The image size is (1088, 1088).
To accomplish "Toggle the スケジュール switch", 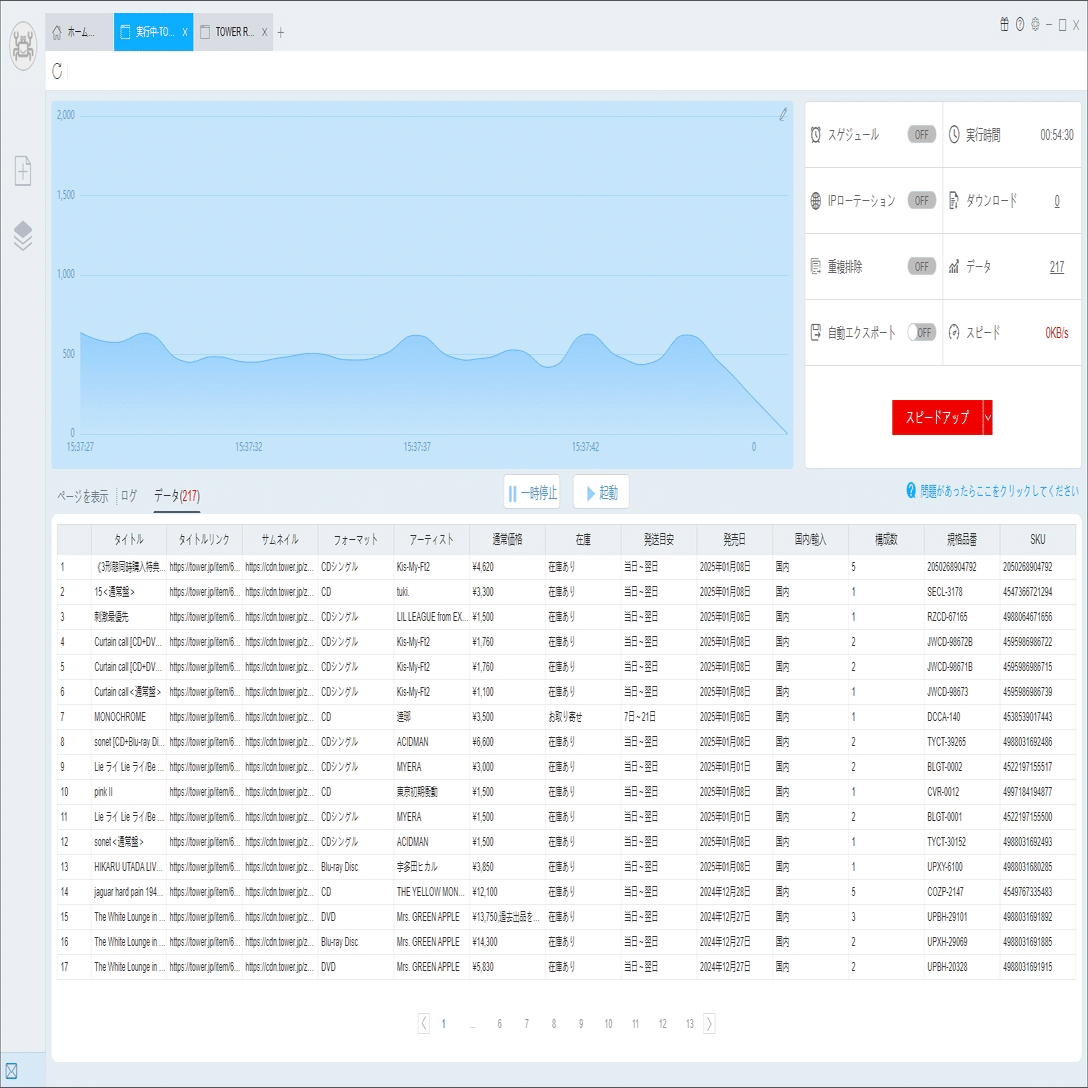I will (921, 135).
